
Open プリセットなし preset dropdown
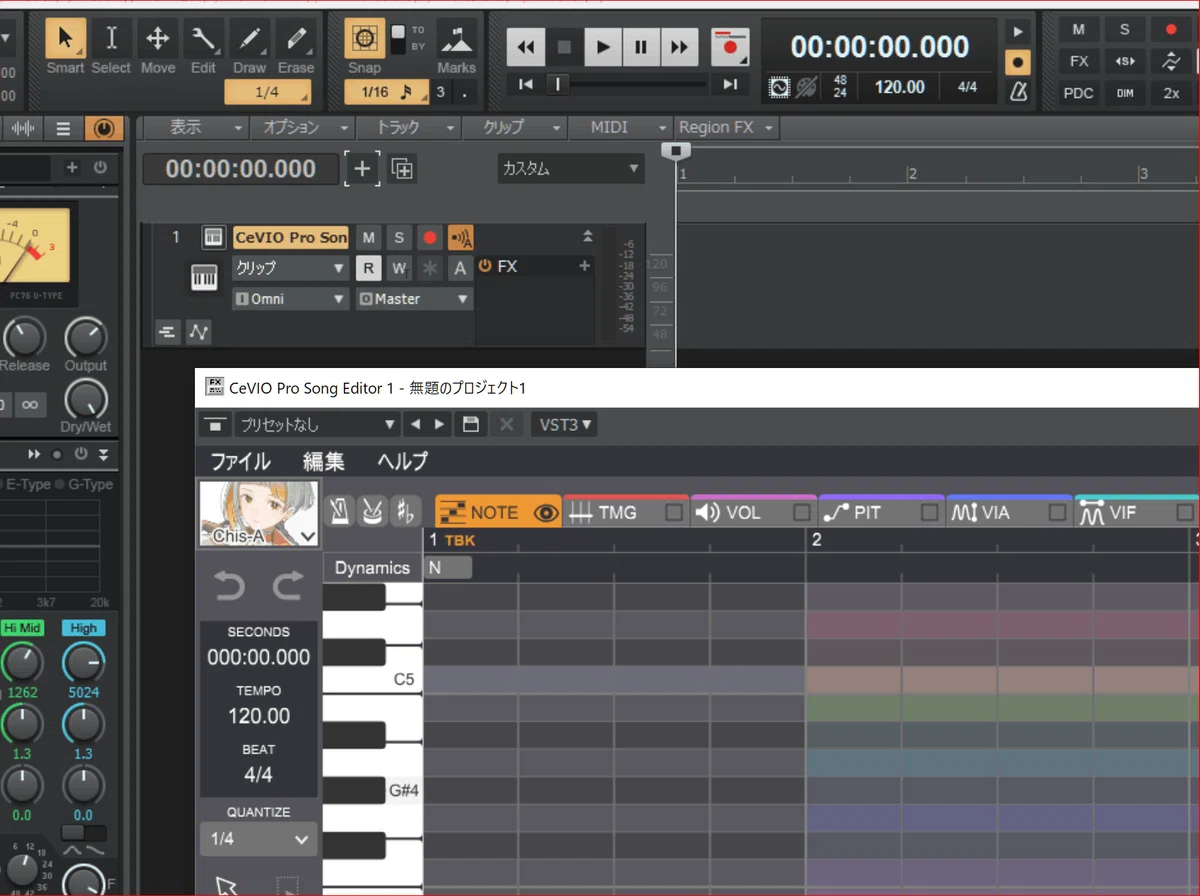[317, 424]
